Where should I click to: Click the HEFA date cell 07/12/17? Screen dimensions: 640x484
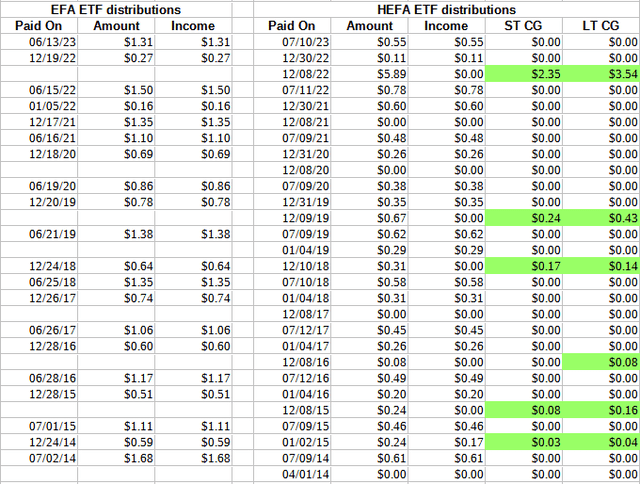tap(292, 330)
